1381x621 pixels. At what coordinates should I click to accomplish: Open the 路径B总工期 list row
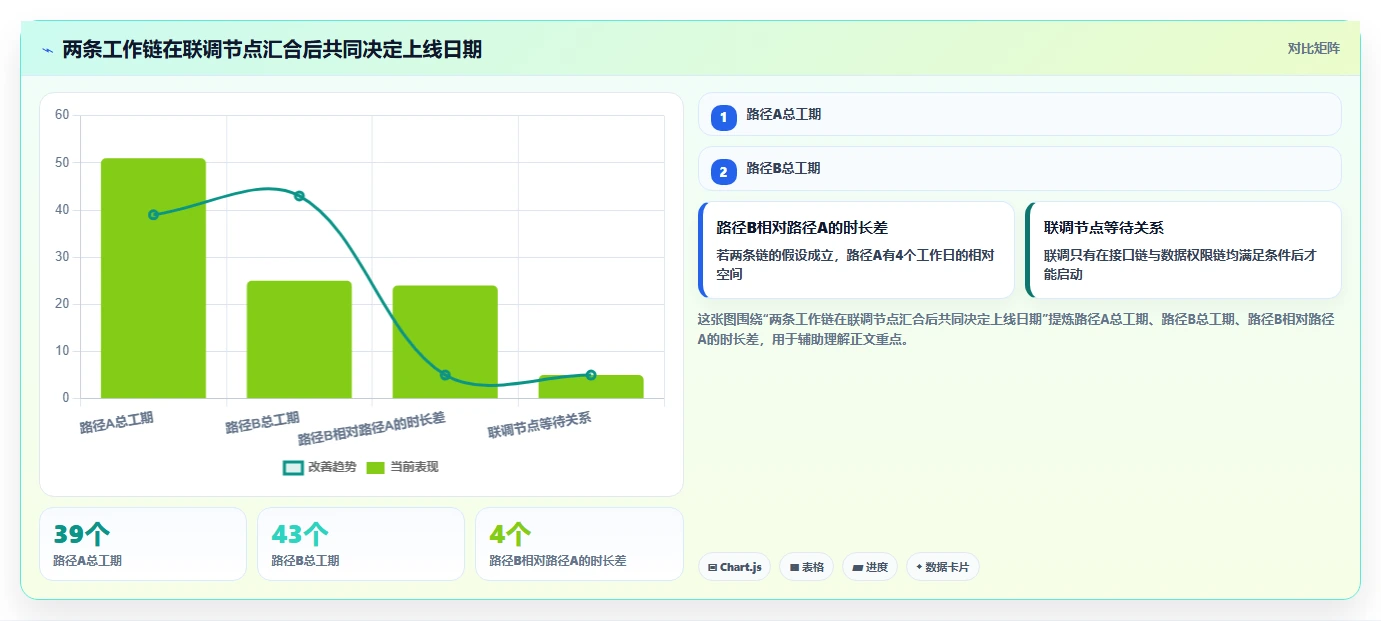(1019, 168)
